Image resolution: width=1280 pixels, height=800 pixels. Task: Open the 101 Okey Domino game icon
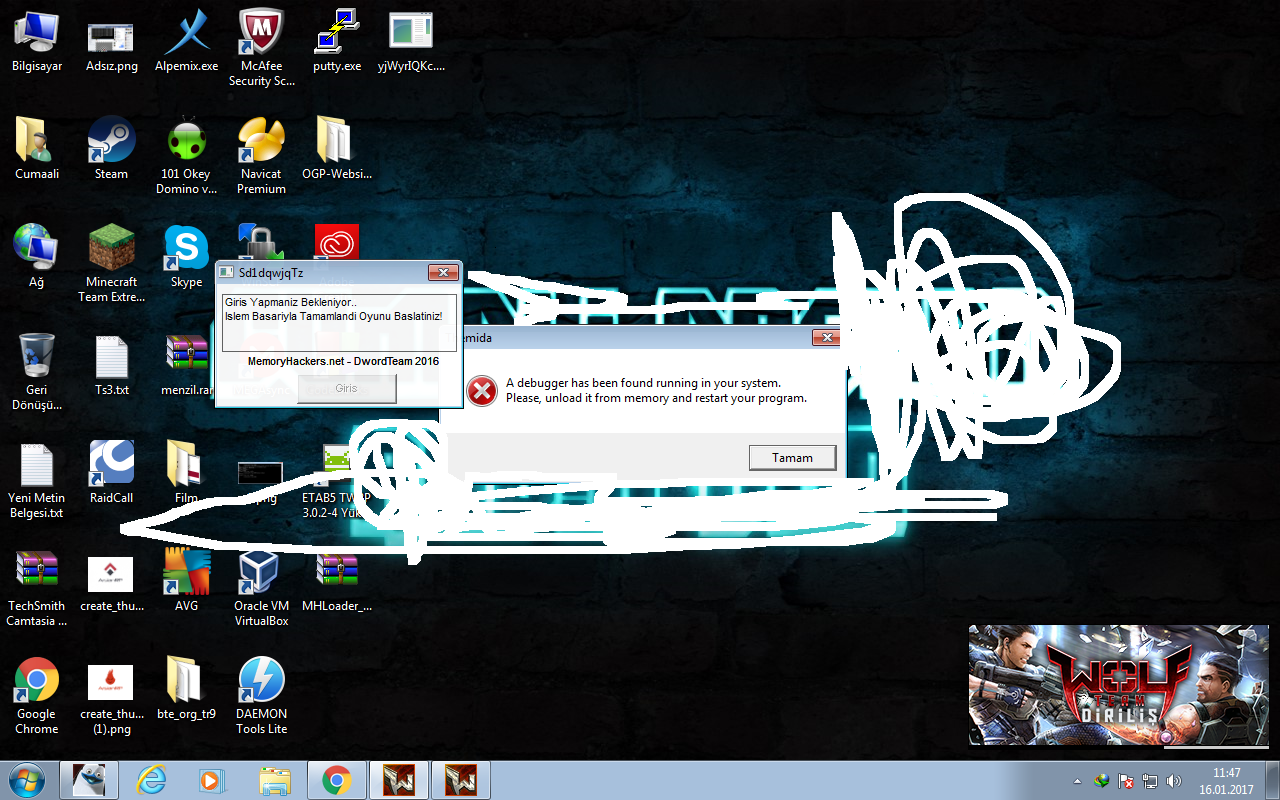(x=186, y=155)
